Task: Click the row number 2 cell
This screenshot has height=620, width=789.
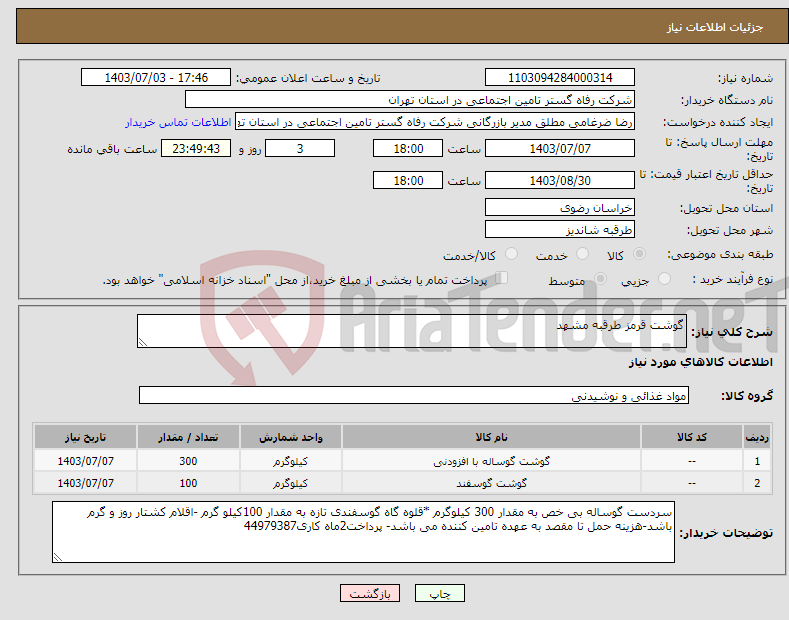Action: click(757, 483)
